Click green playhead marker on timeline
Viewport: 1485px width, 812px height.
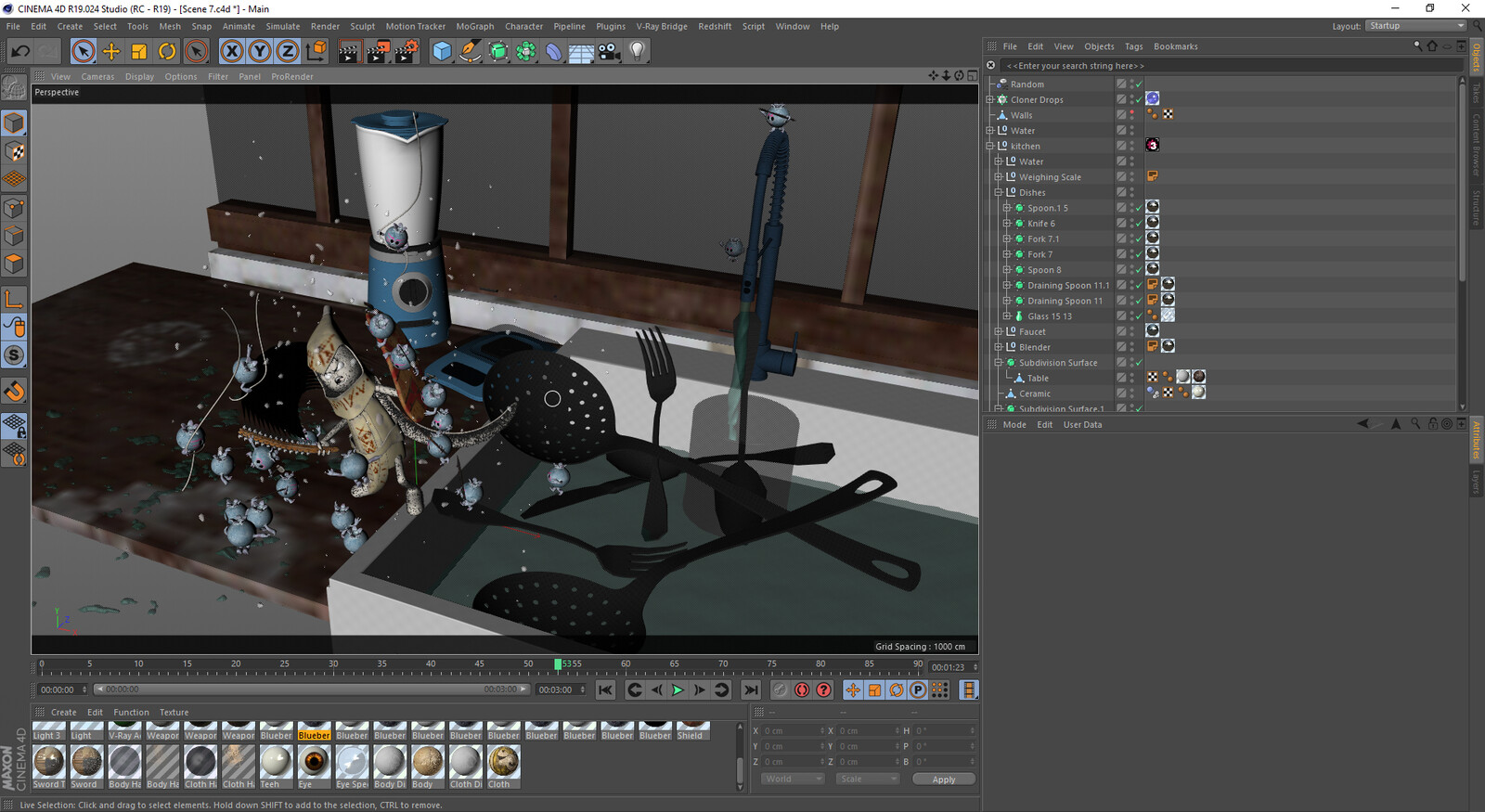[x=558, y=664]
